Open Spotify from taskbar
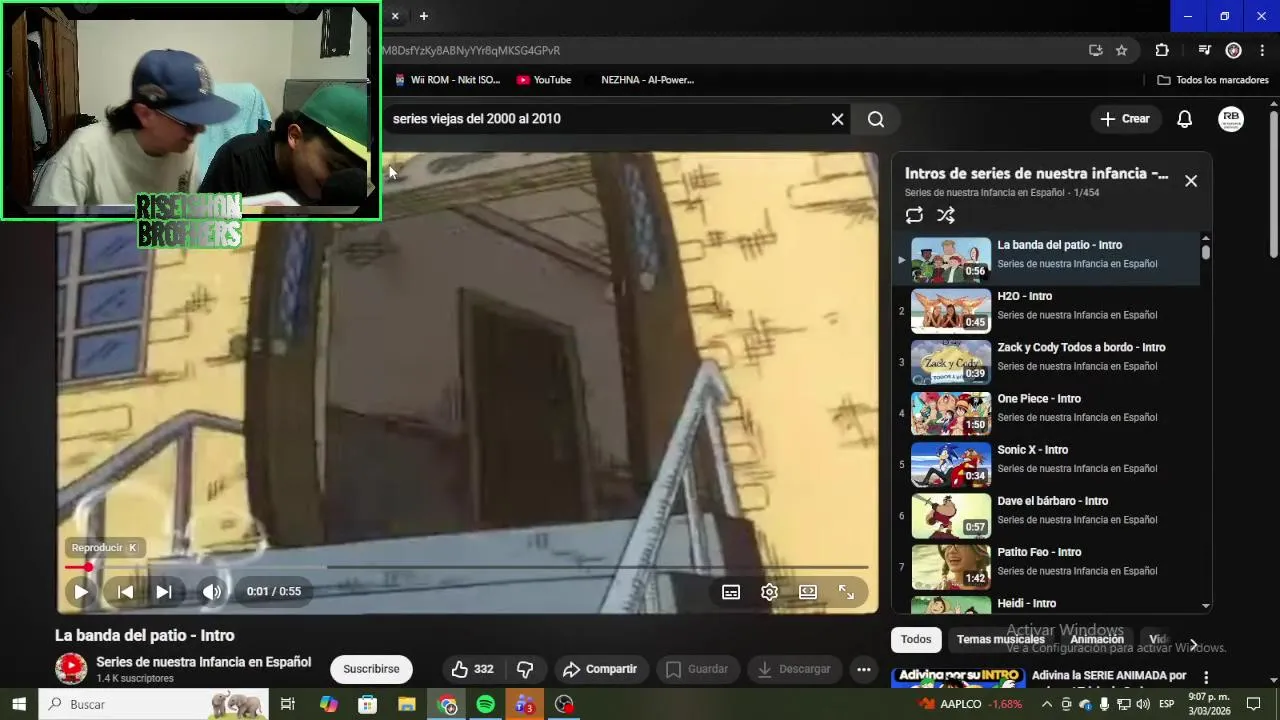The height and width of the screenshot is (720, 1280). [x=486, y=704]
